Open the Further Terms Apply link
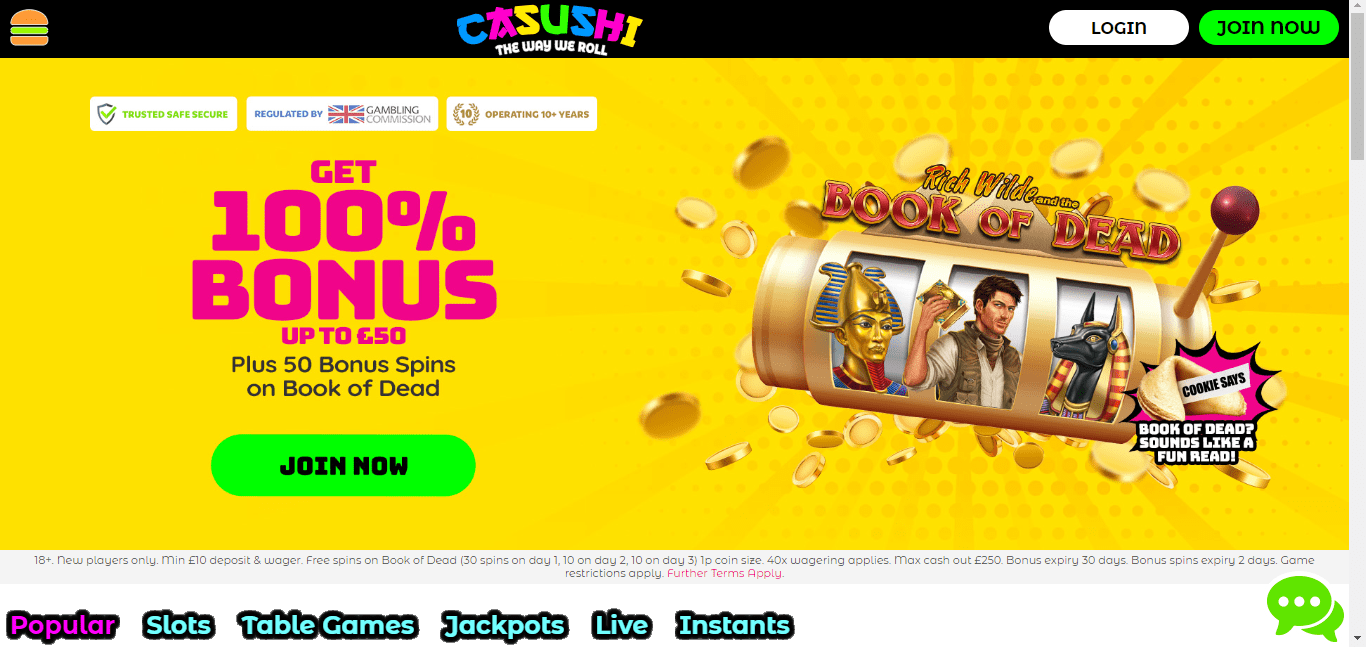This screenshot has width=1366, height=647. click(x=725, y=574)
